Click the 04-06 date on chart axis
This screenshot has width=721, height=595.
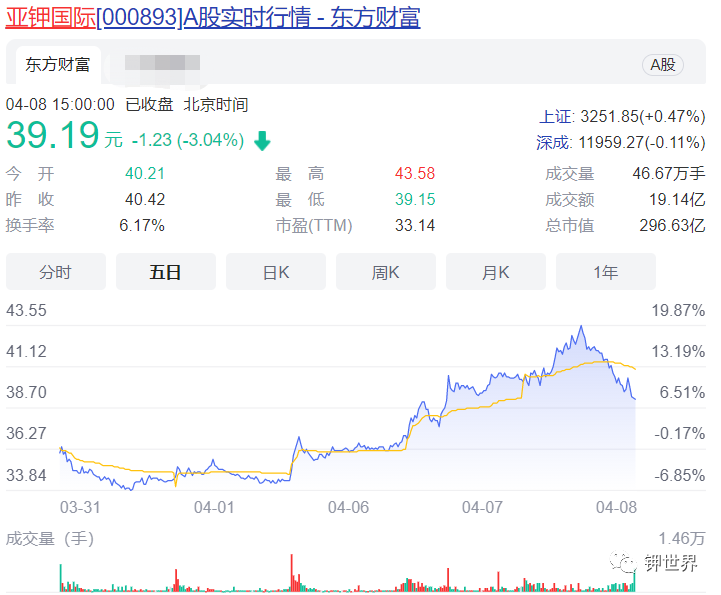point(349,508)
